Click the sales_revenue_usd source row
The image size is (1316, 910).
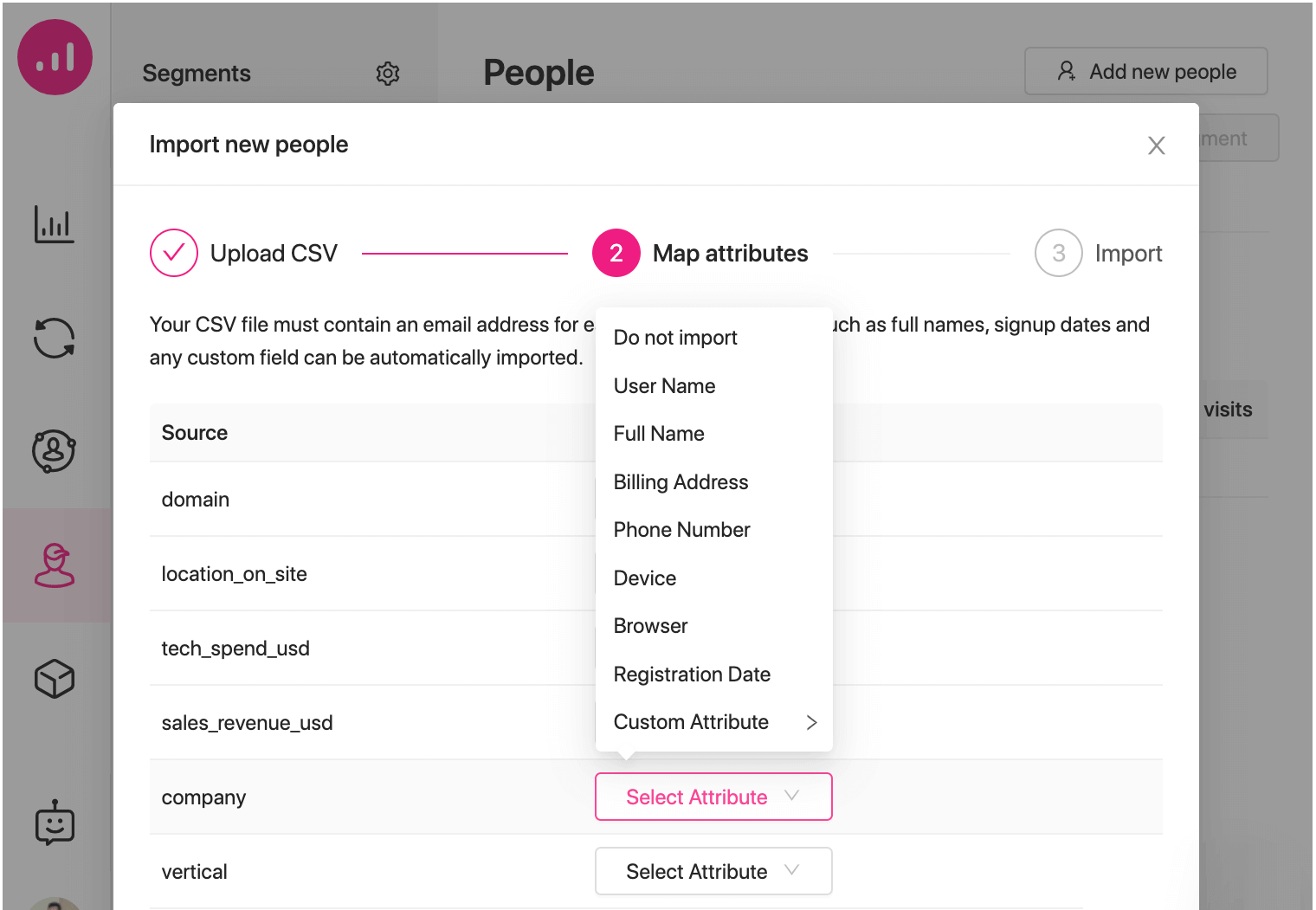[x=655, y=723]
